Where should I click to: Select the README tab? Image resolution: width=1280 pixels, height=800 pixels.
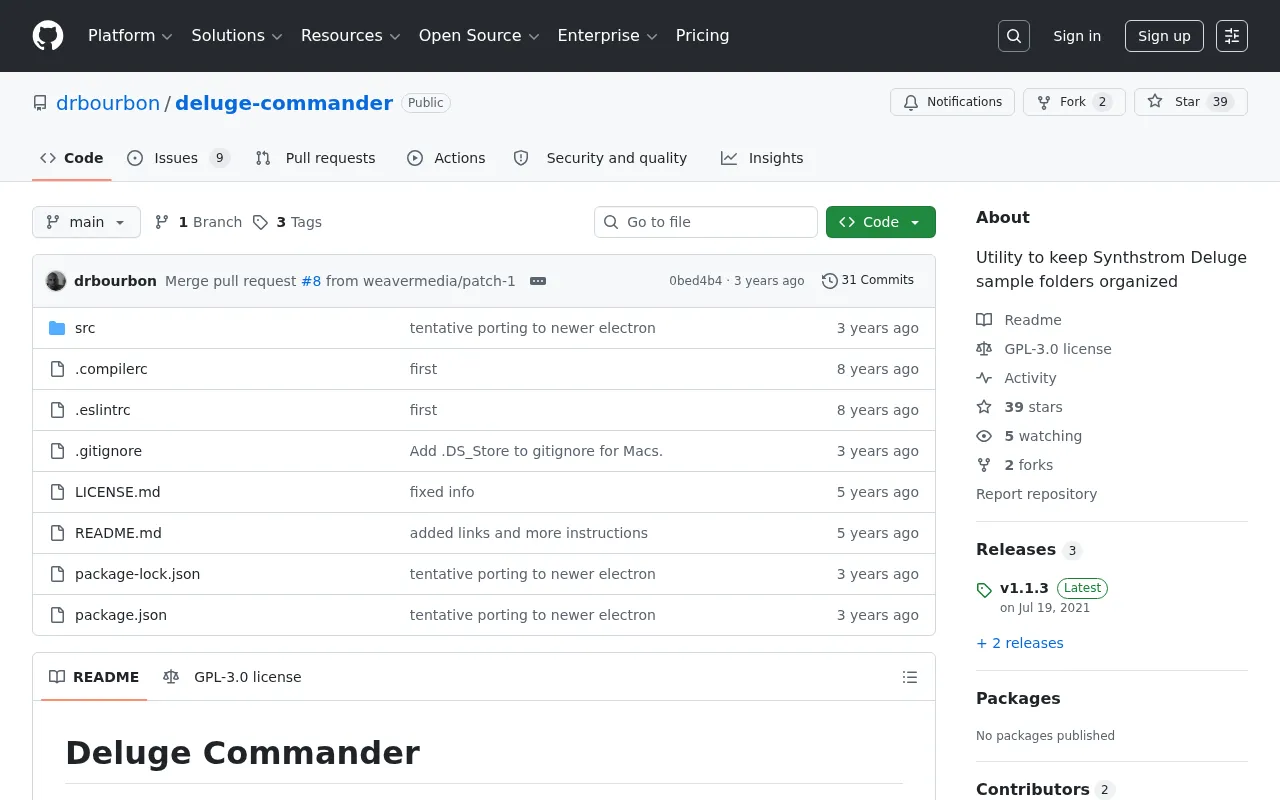(x=94, y=677)
